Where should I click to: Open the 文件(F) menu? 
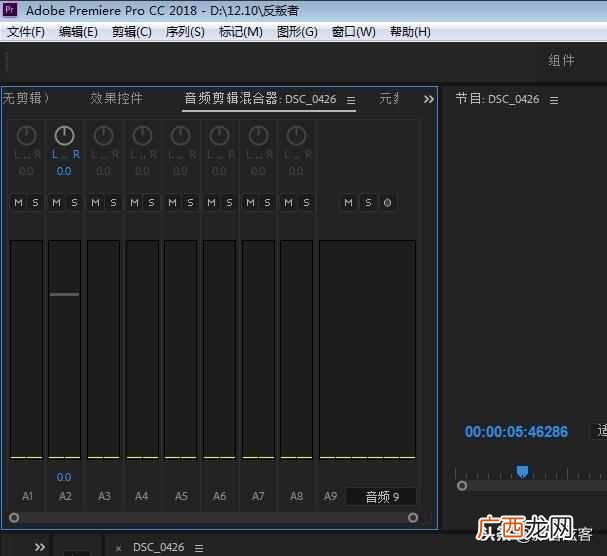tap(26, 32)
